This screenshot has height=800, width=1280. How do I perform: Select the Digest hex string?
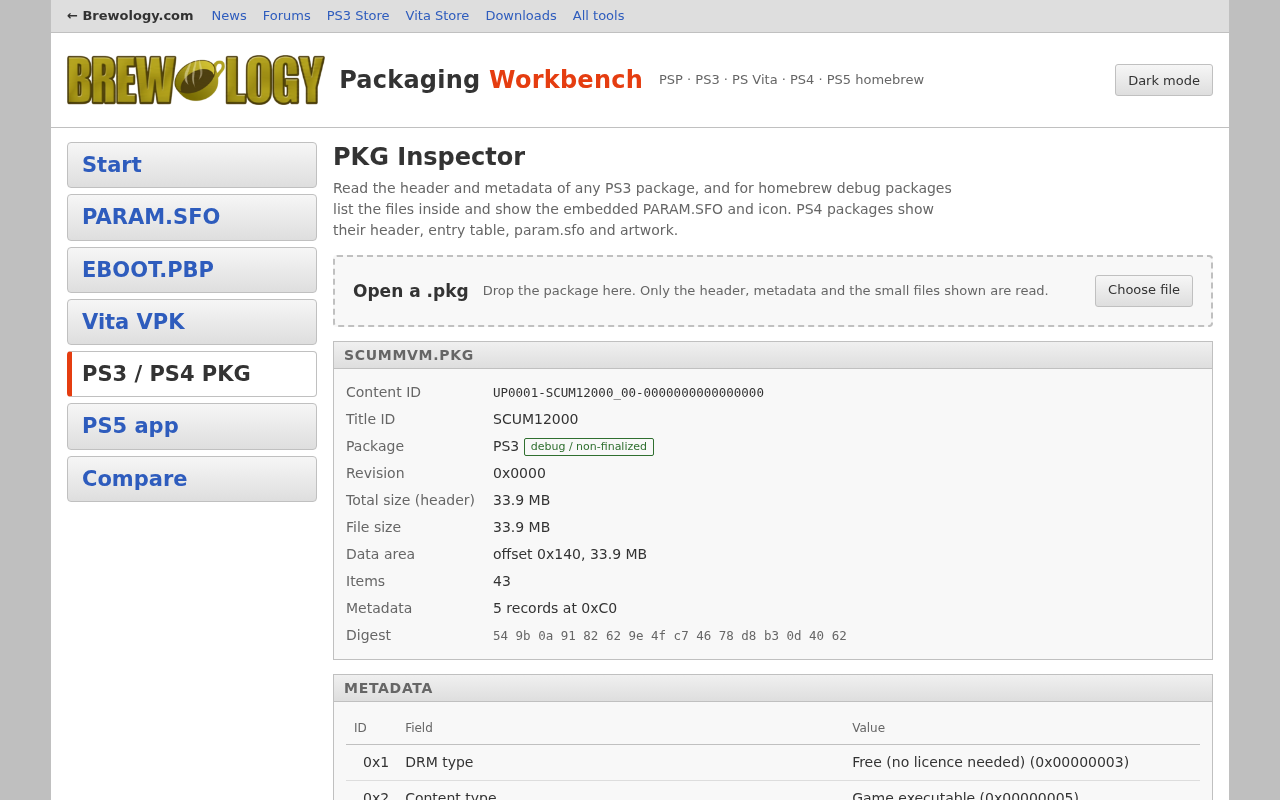[x=670, y=636]
